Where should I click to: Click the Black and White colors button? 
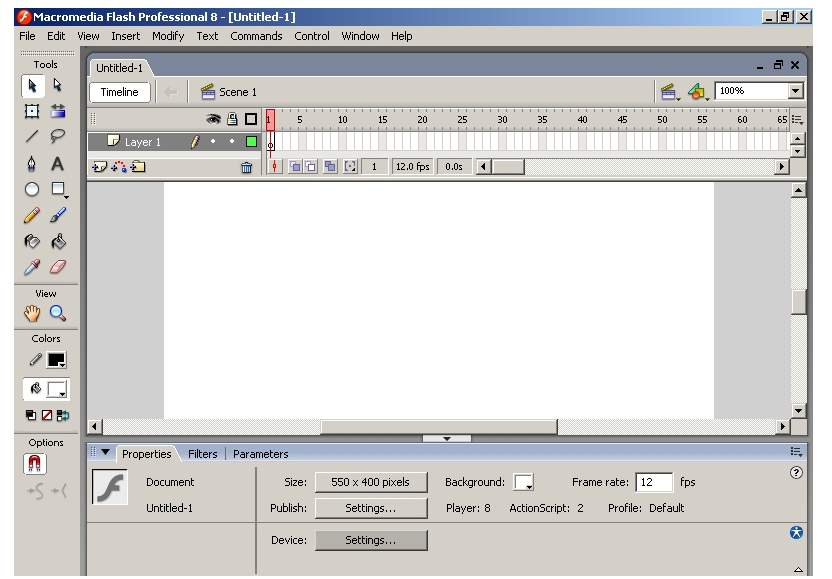pos(31,415)
